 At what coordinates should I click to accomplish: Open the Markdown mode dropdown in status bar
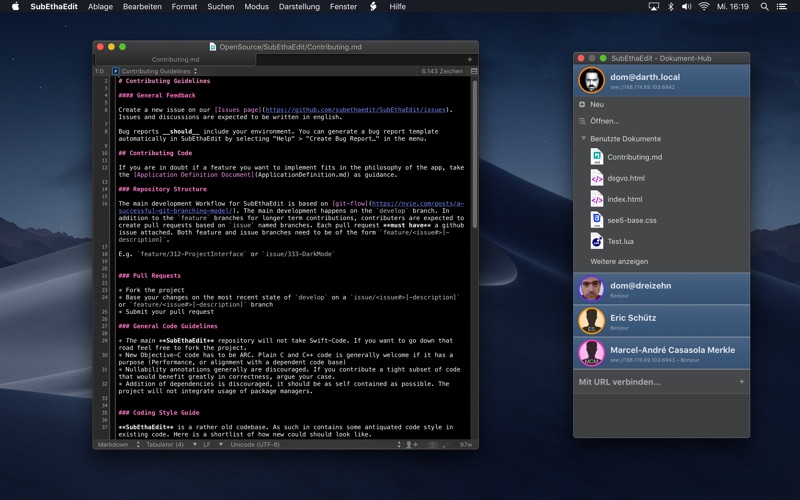pyautogui.click(x=118, y=444)
